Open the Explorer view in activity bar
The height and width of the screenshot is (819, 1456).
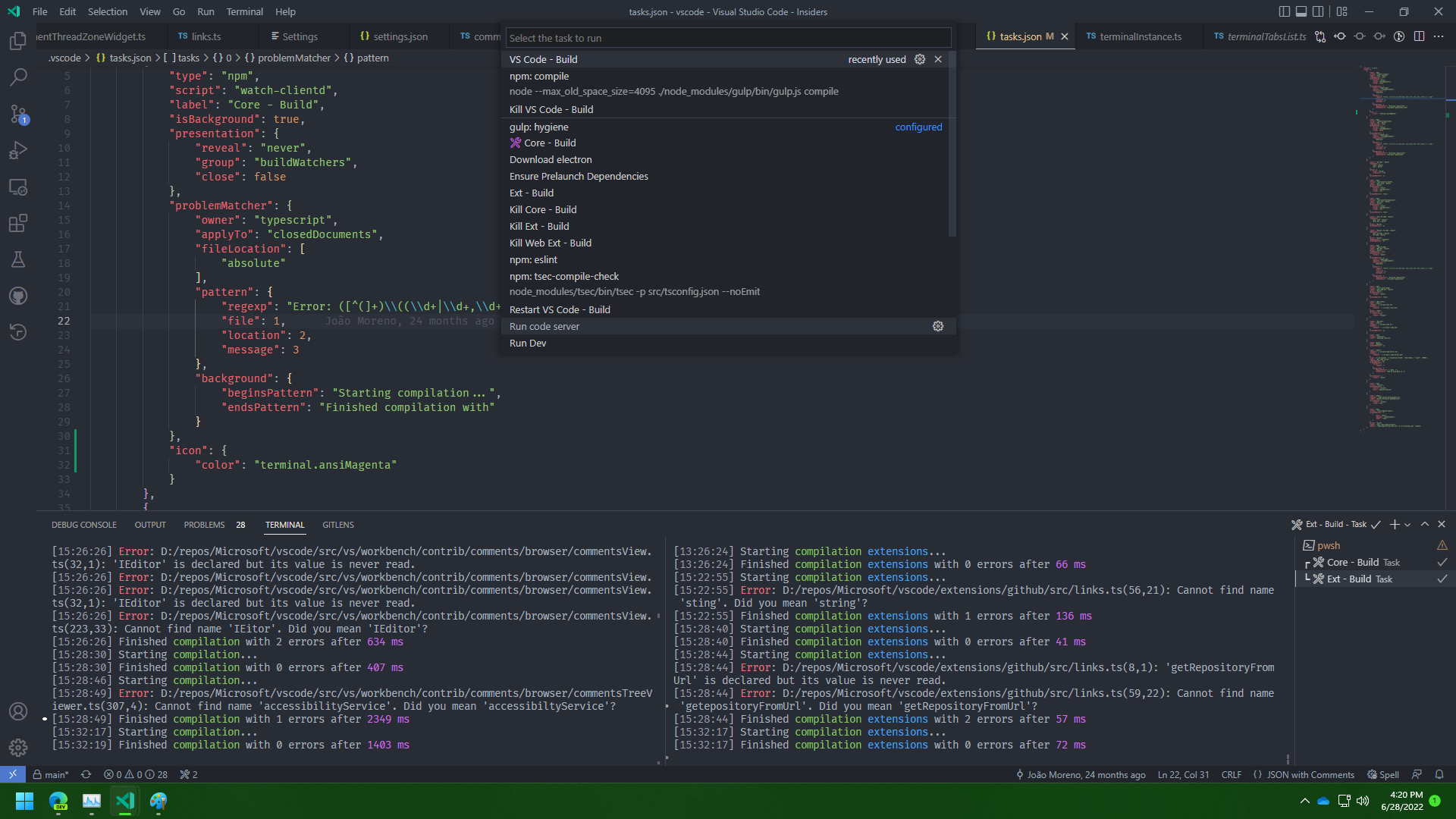pos(18,41)
